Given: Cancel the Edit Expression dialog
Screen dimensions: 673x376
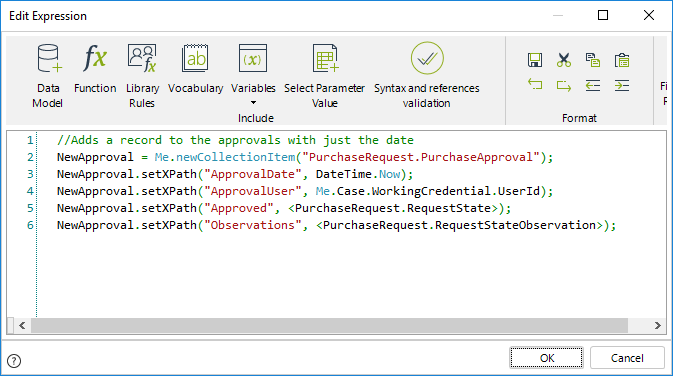Looking at the screenshot, I should pos(627,358).
